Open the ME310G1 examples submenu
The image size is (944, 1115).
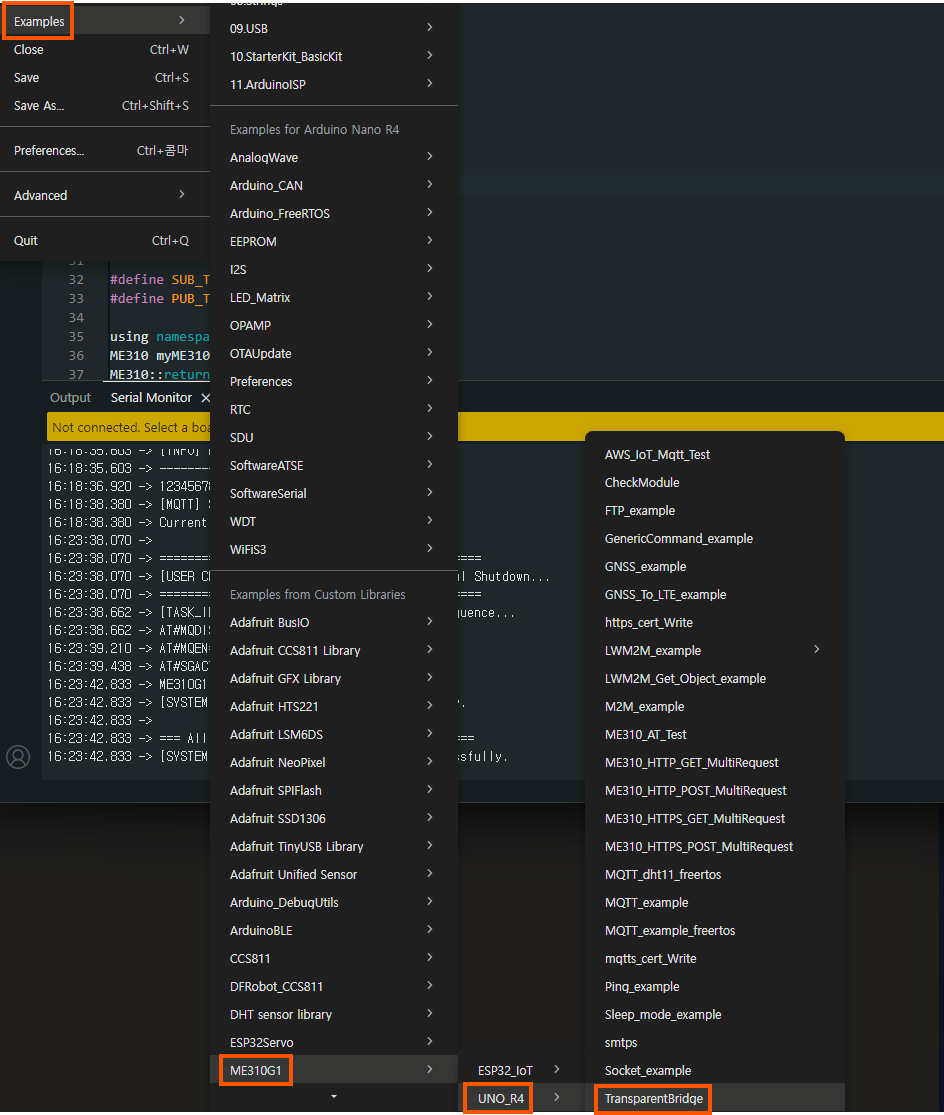pyautogui.click(x=333, y=1070)
